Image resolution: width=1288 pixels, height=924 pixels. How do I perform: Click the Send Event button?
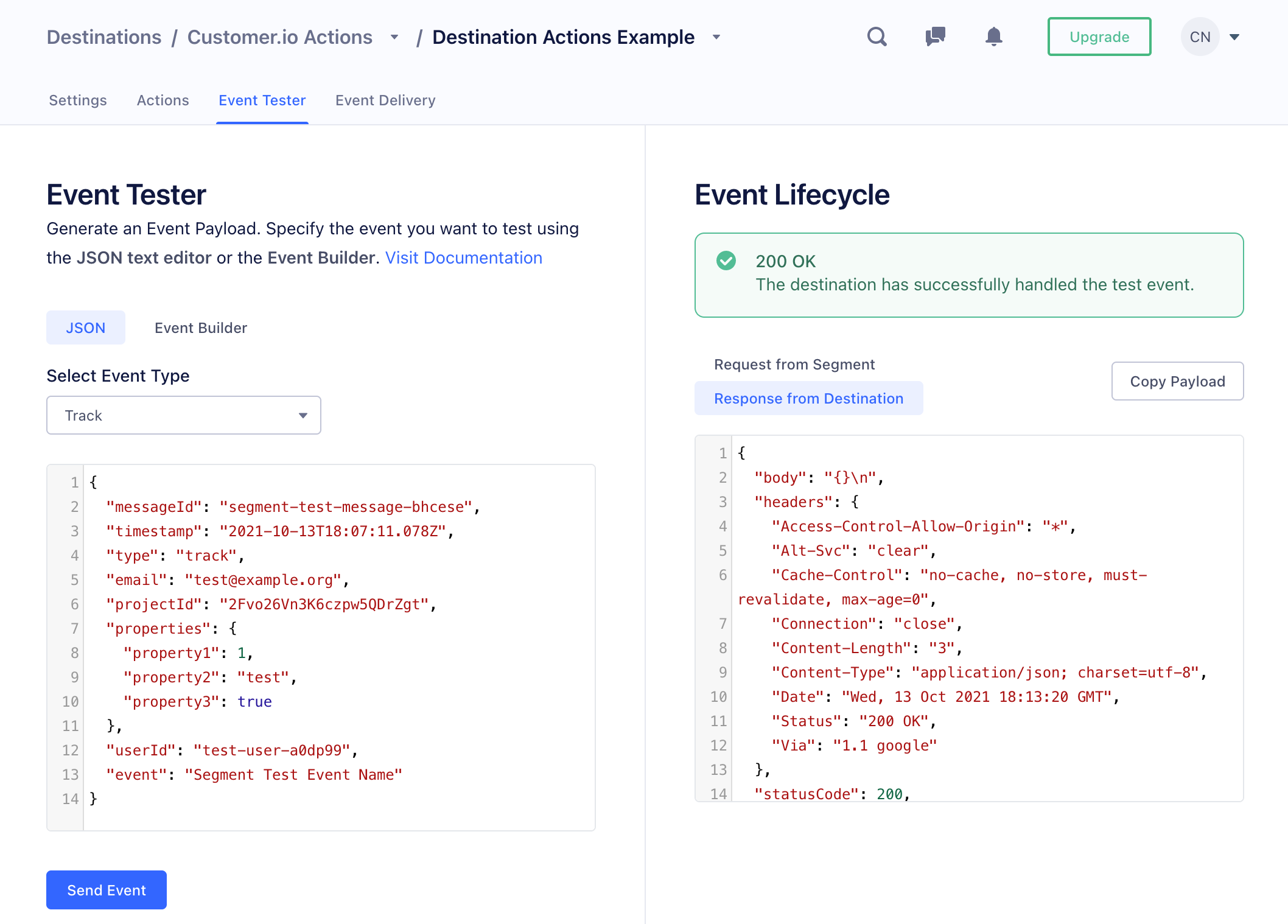click(x=107, y=890)
